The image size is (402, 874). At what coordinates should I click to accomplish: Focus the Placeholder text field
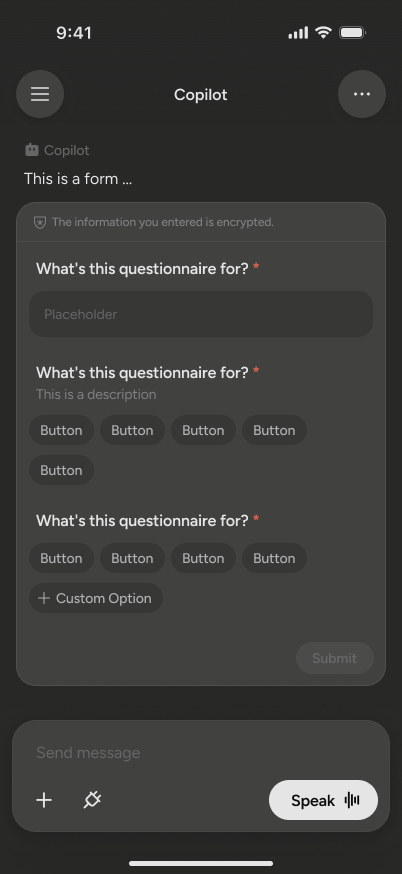201,314
